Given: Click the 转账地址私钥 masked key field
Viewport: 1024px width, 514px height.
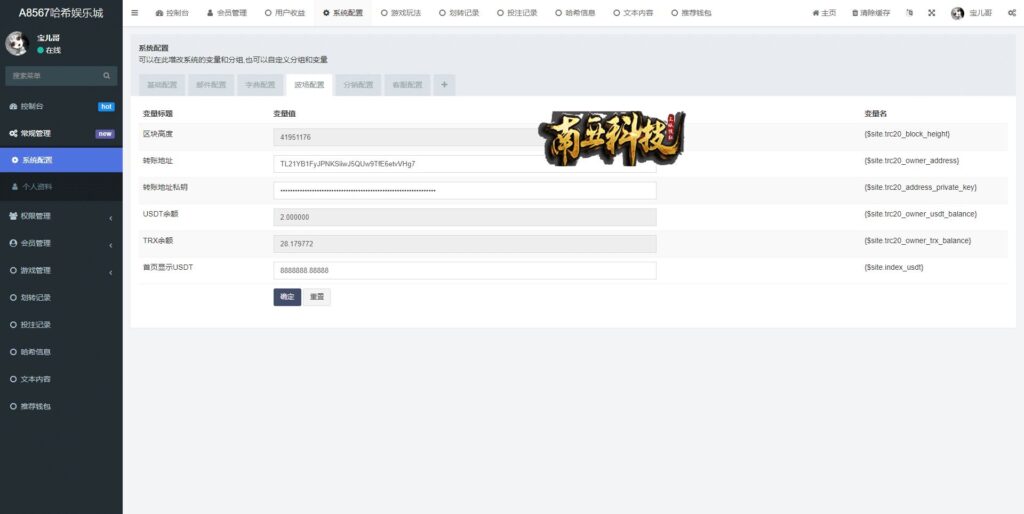Looking at the screenshot, I should 464,191.
